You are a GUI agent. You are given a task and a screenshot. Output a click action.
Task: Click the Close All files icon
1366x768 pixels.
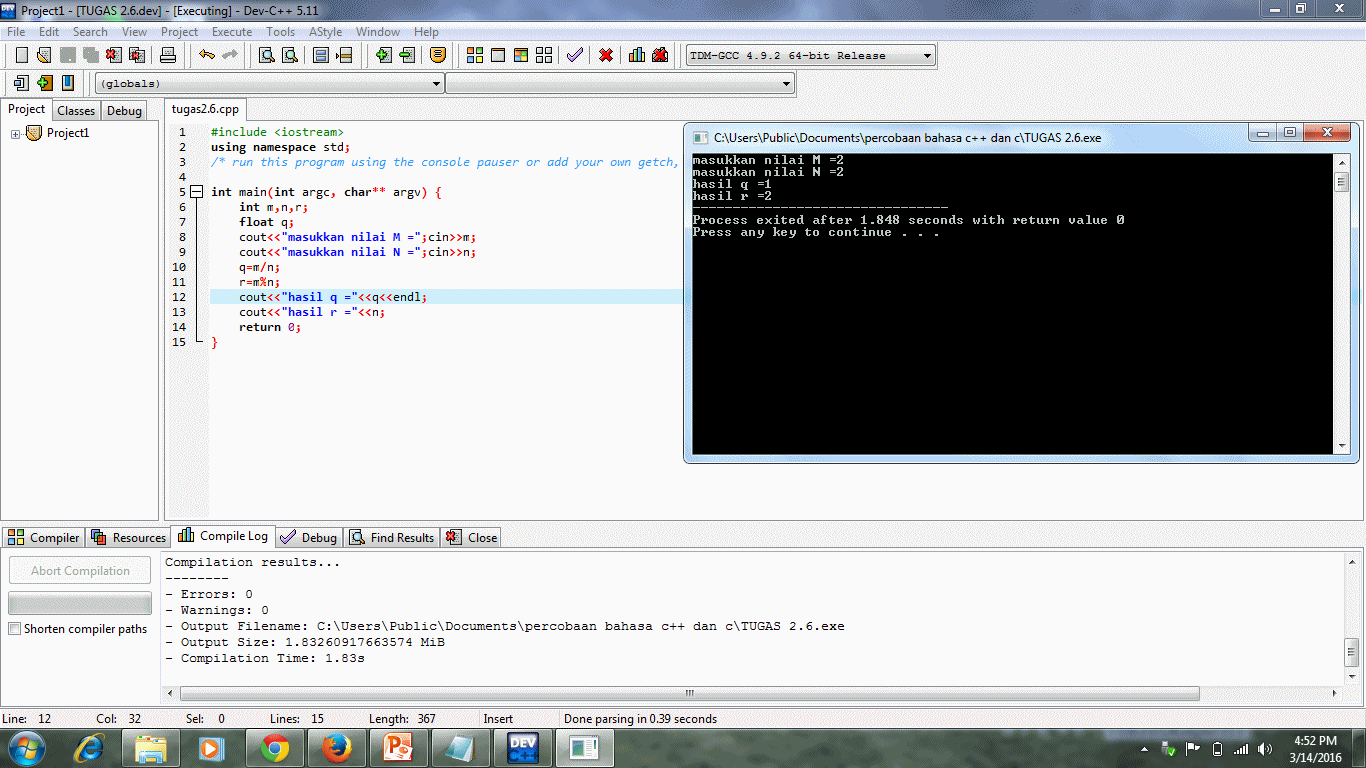[x=136, y=55]
